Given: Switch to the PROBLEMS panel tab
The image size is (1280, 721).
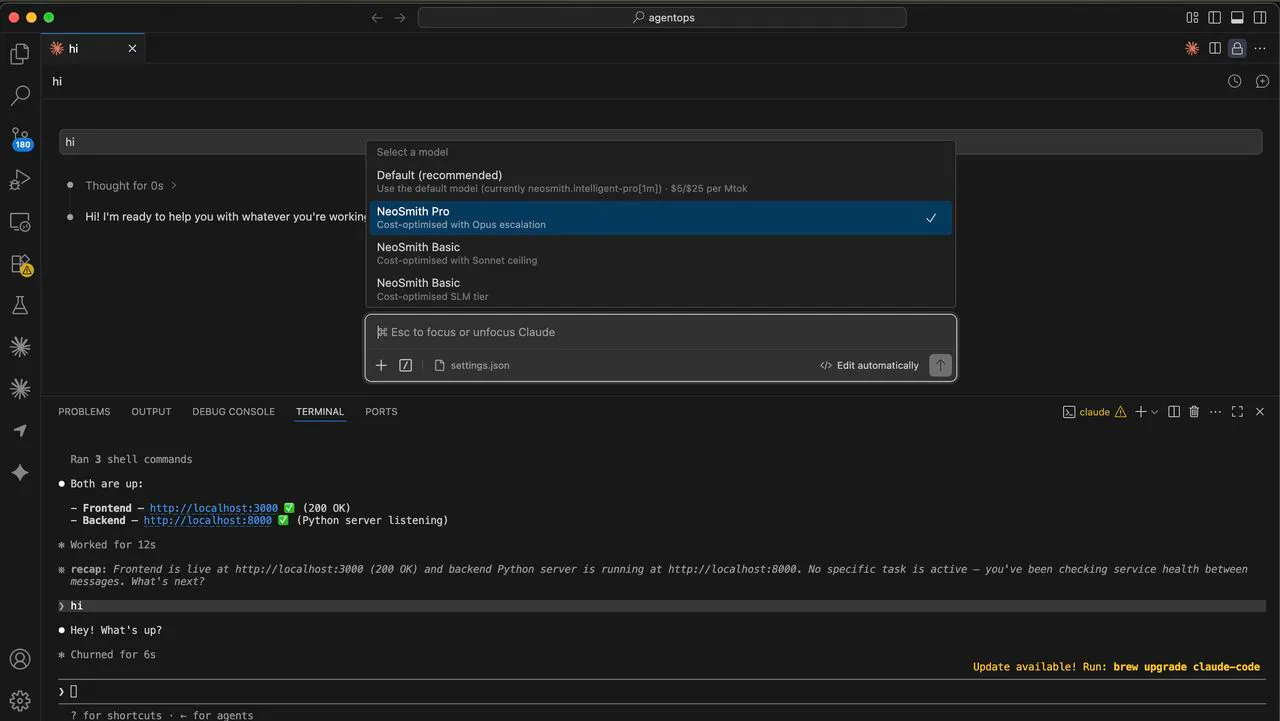Looking at the screenshot, I should coord(84,411).
